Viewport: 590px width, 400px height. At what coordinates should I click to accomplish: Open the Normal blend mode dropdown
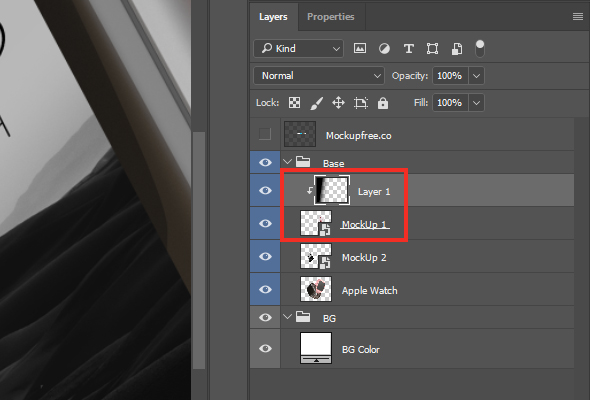(319, 76)
